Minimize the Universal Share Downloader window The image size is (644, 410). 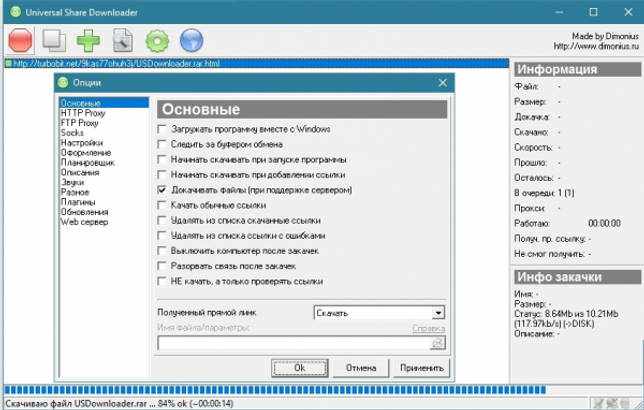click(559, 12)
